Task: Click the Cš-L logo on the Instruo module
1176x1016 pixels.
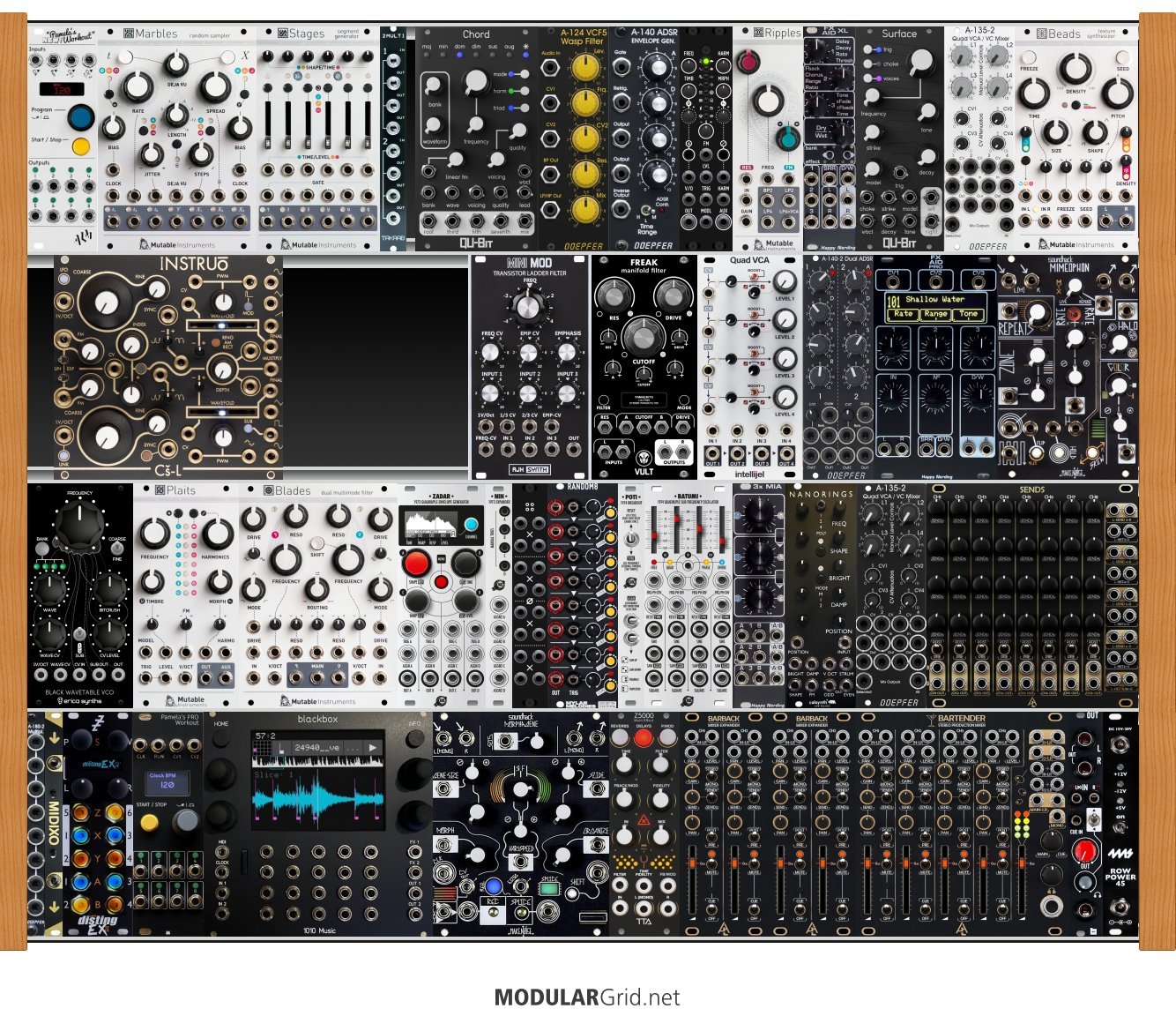Action: [167, 472]
